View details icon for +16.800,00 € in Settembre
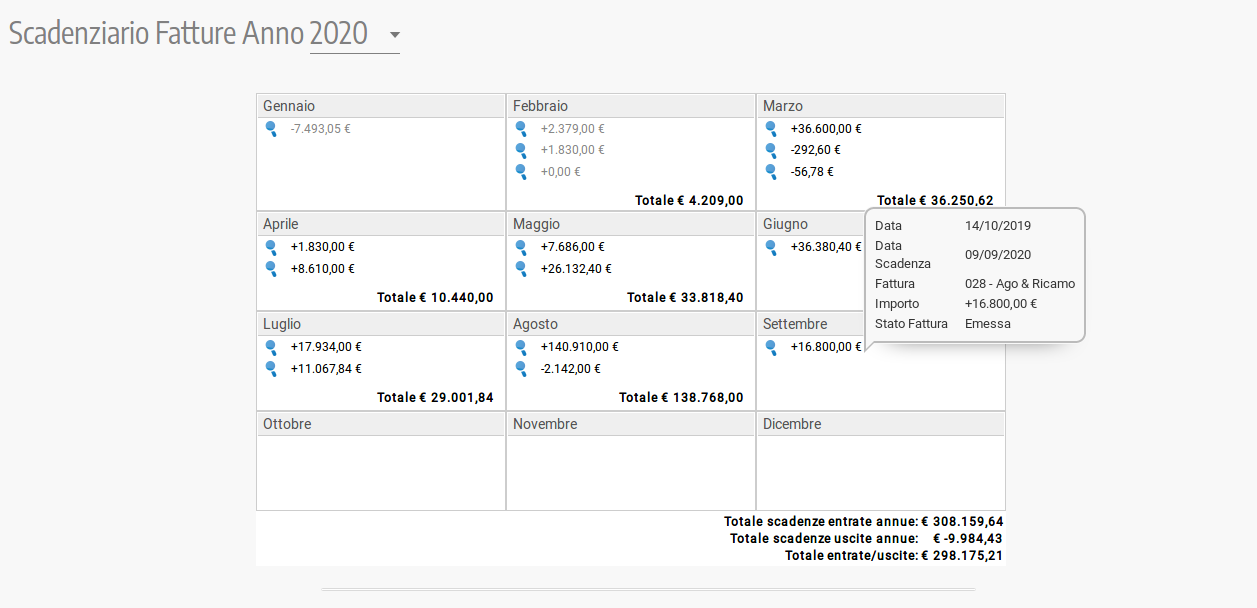 pos(771,347)
